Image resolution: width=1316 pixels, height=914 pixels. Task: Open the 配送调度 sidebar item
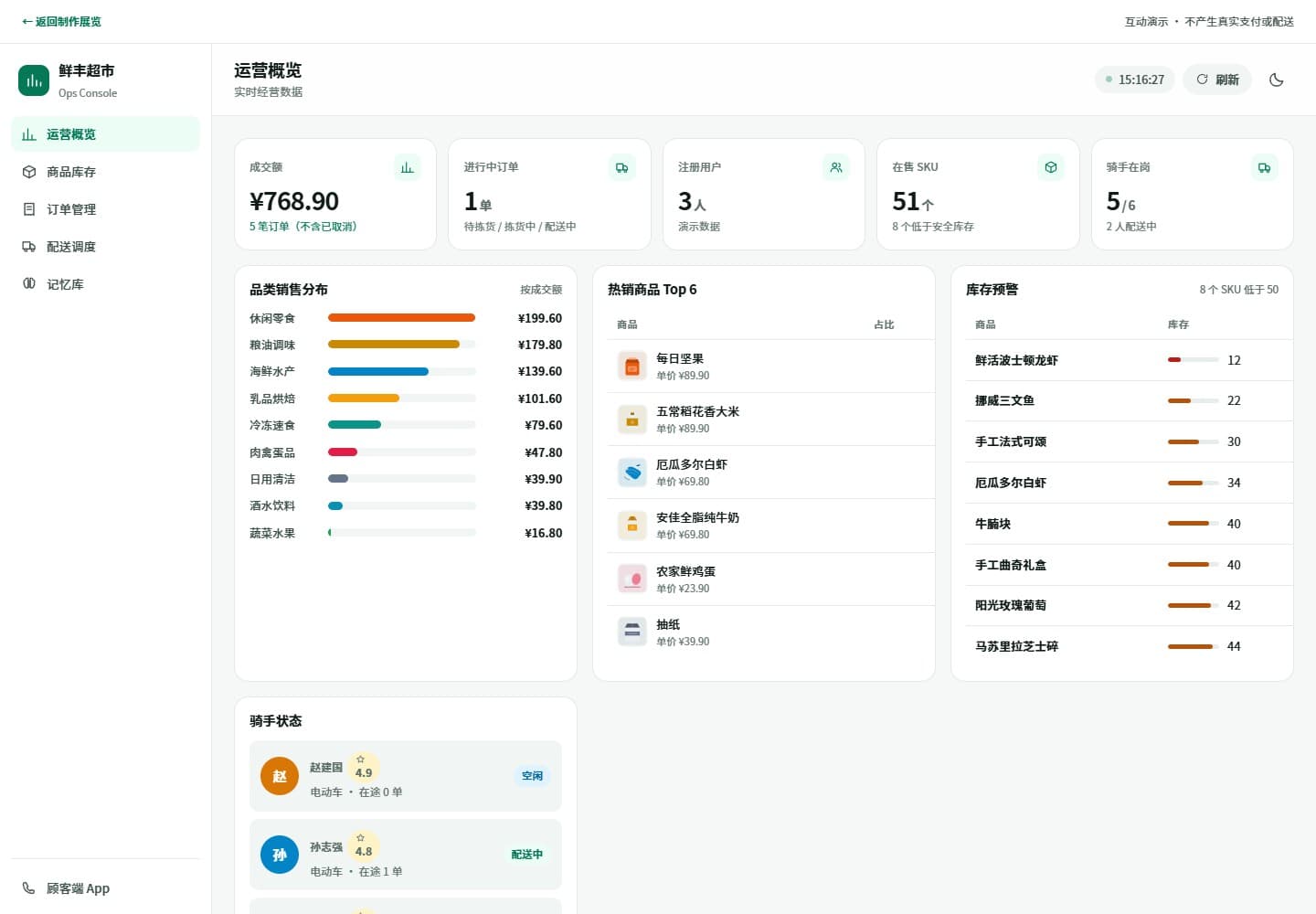point(105,247)
